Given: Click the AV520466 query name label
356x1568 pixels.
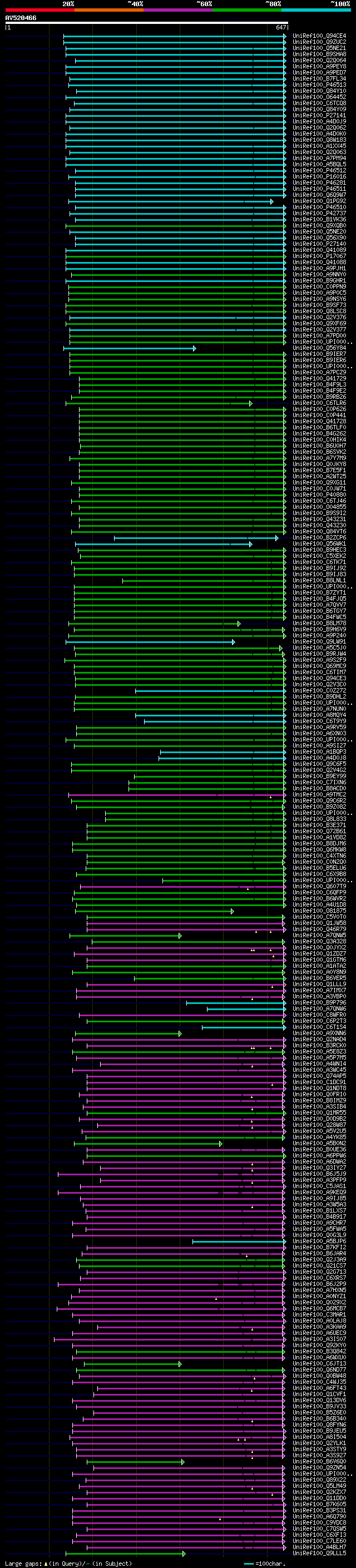Looking at the screenshot, I should pyautogui.click(x=21, y=18).
